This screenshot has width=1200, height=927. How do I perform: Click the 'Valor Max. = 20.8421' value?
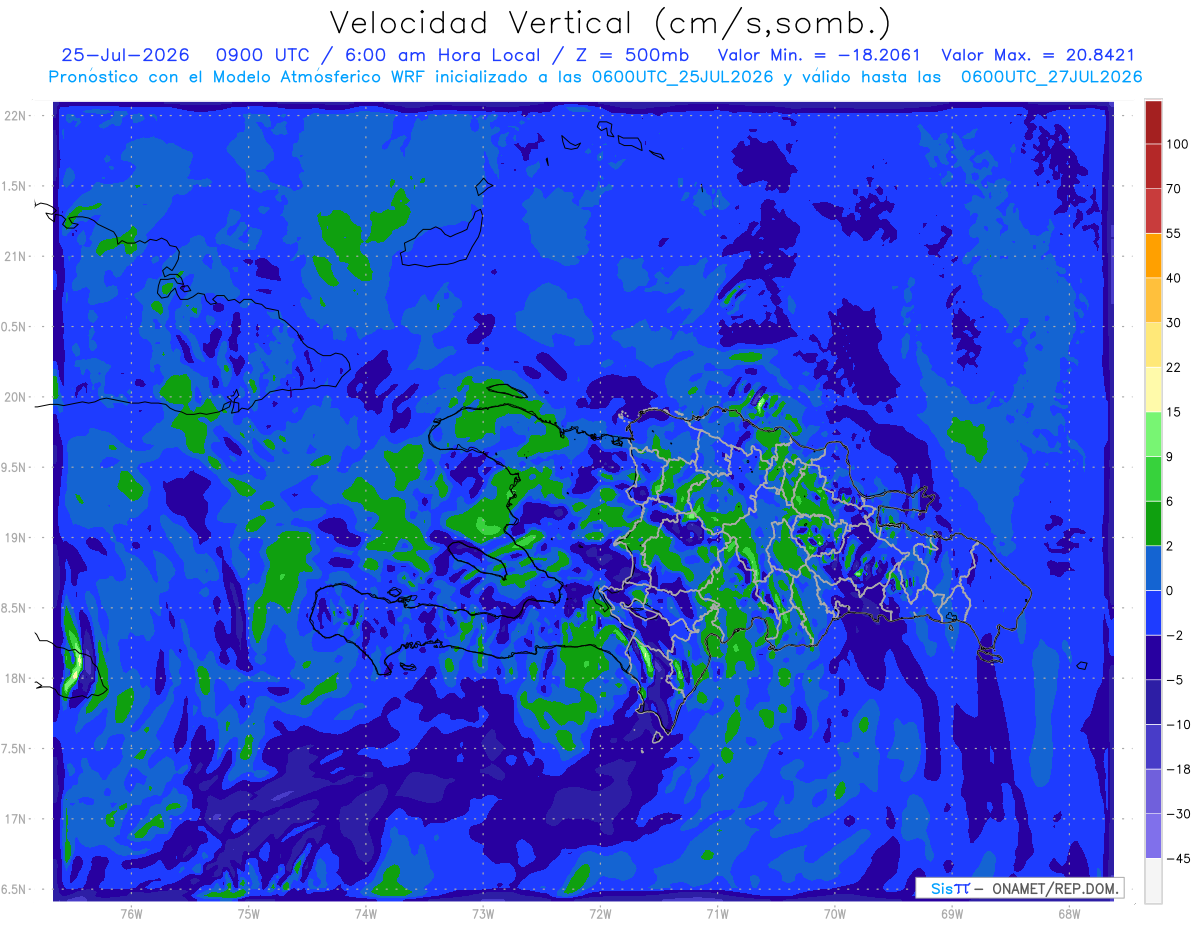1038,55
